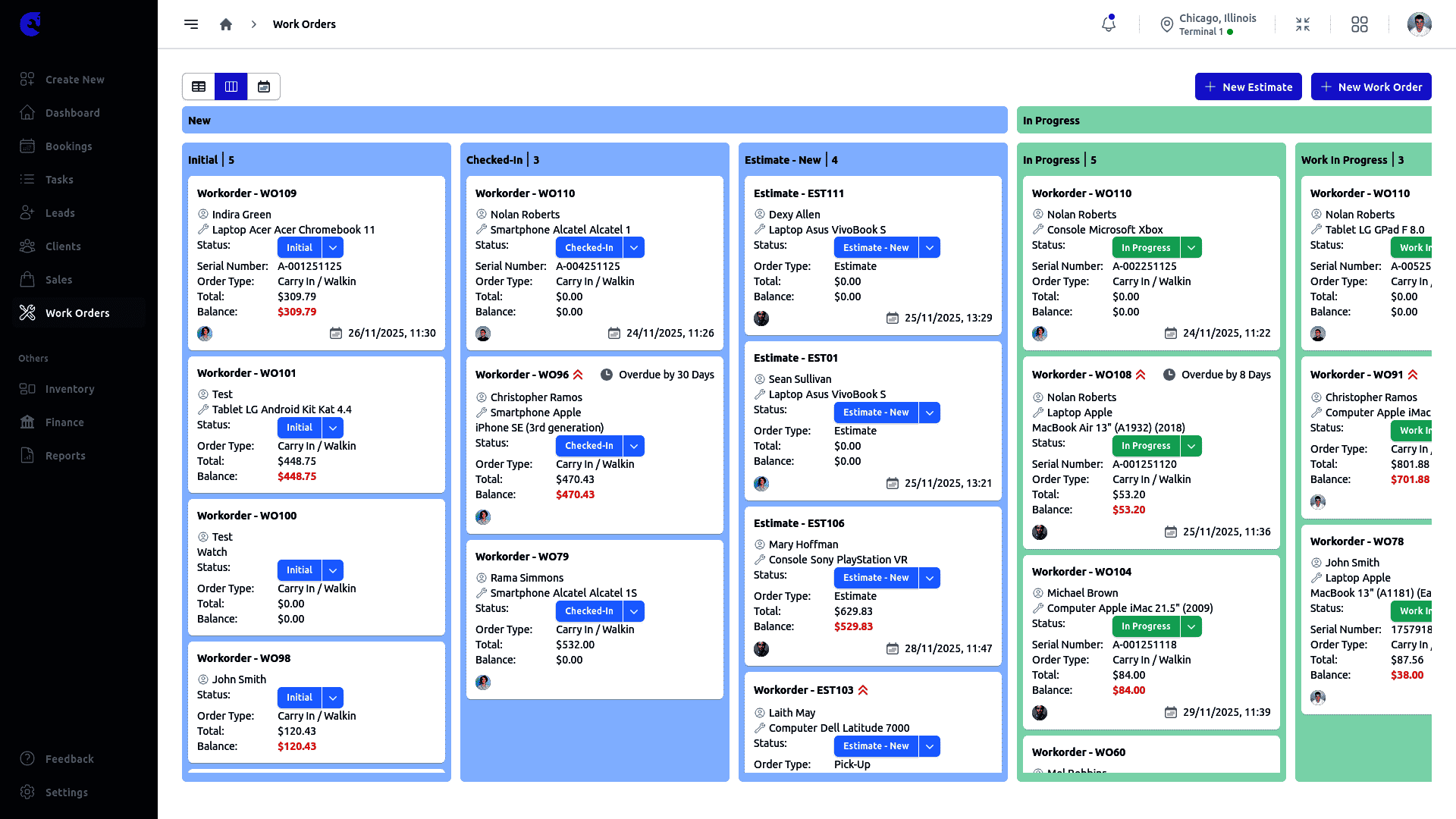Screen dimensions: 1456x819
Task: Click the exit fullscreen arrows icon
Action: pos(1303,24)
